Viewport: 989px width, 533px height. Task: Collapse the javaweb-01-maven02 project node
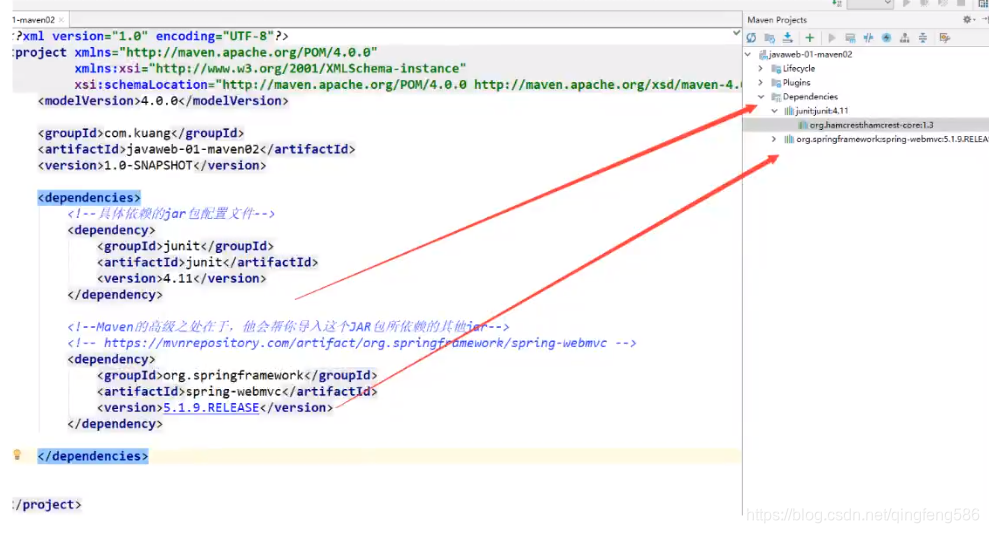(749, 54)
